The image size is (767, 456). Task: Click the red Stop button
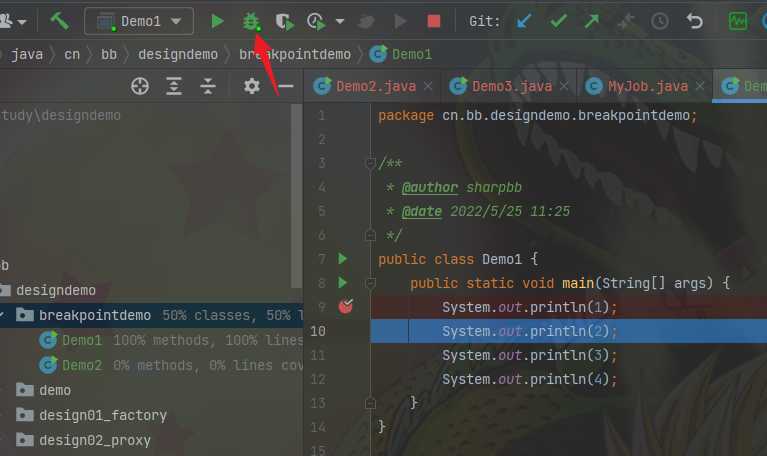coord(433,21)
